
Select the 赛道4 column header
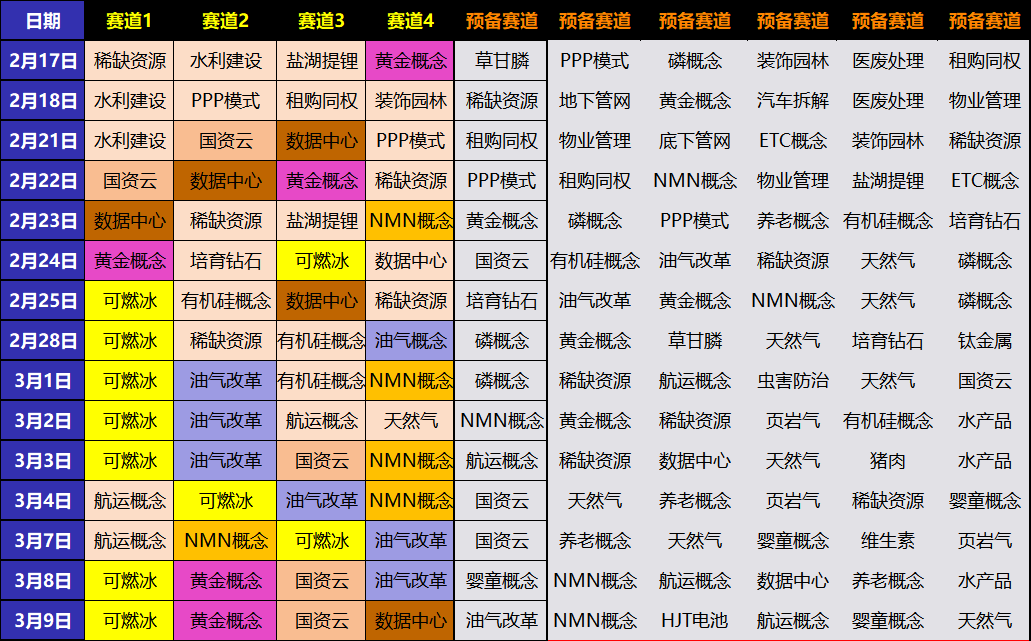pos(410,20)
